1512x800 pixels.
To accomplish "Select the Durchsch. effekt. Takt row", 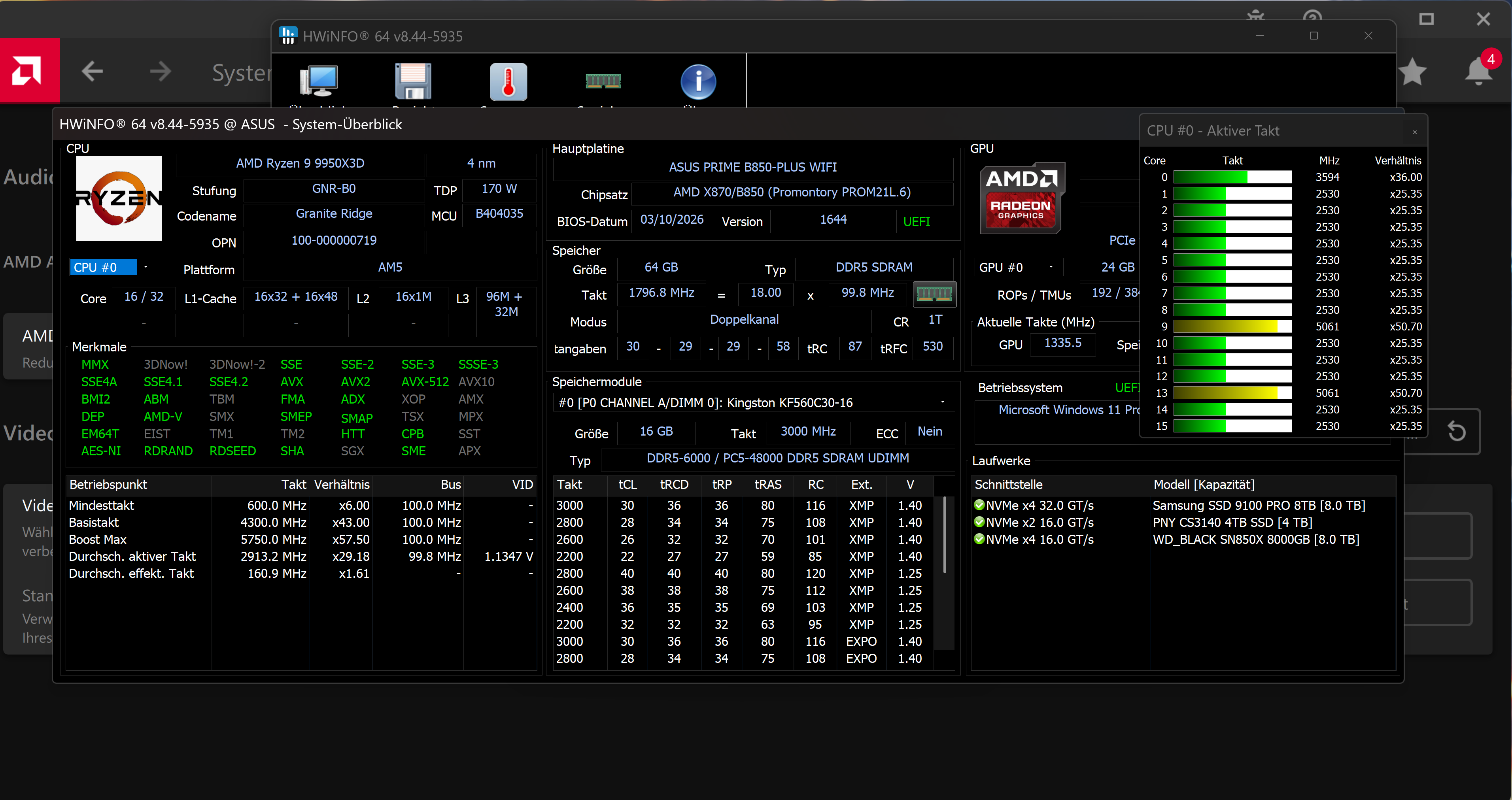I will pos(301,574).
